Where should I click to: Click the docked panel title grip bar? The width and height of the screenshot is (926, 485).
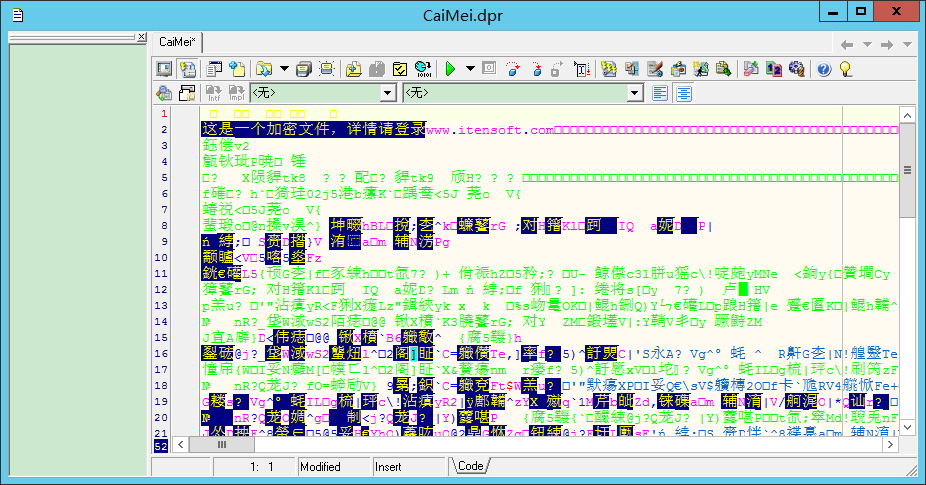coord(72,37)
